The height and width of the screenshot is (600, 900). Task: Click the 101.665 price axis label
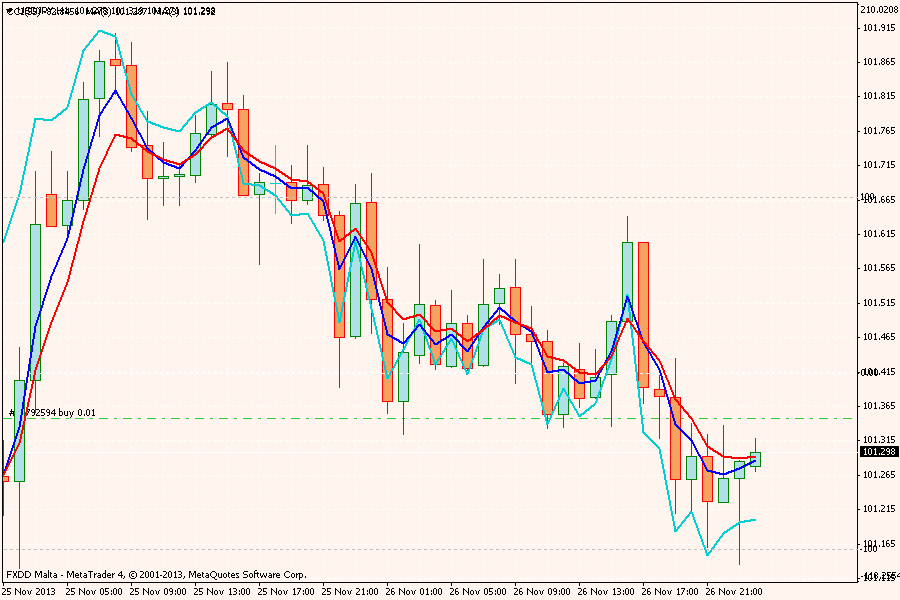tap(877, 200)
